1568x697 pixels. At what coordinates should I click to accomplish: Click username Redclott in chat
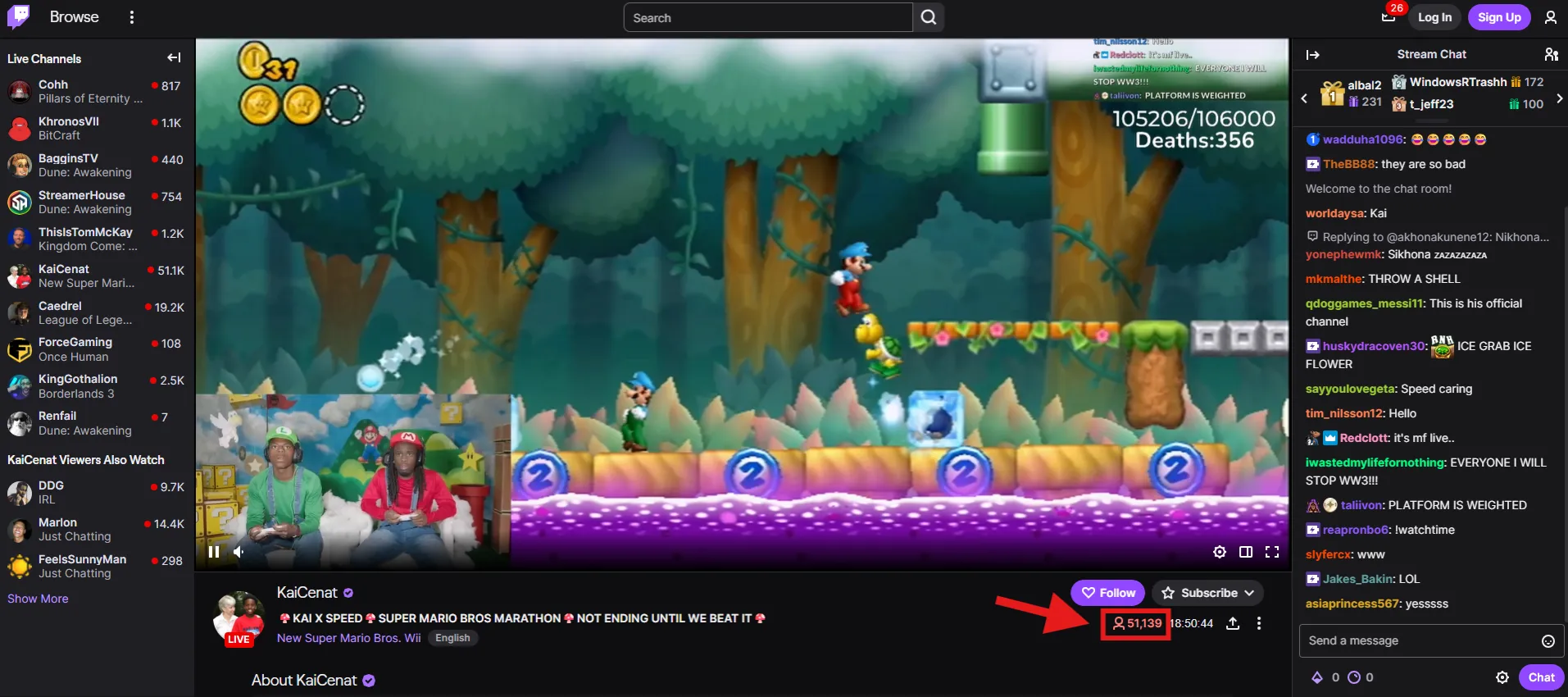tap(1364, 438)
